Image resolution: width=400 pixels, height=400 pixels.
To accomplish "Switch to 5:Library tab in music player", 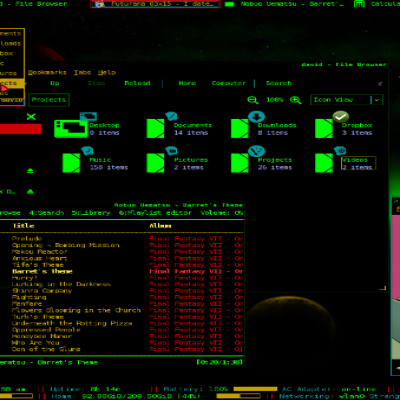I will (x=91, y=213).
